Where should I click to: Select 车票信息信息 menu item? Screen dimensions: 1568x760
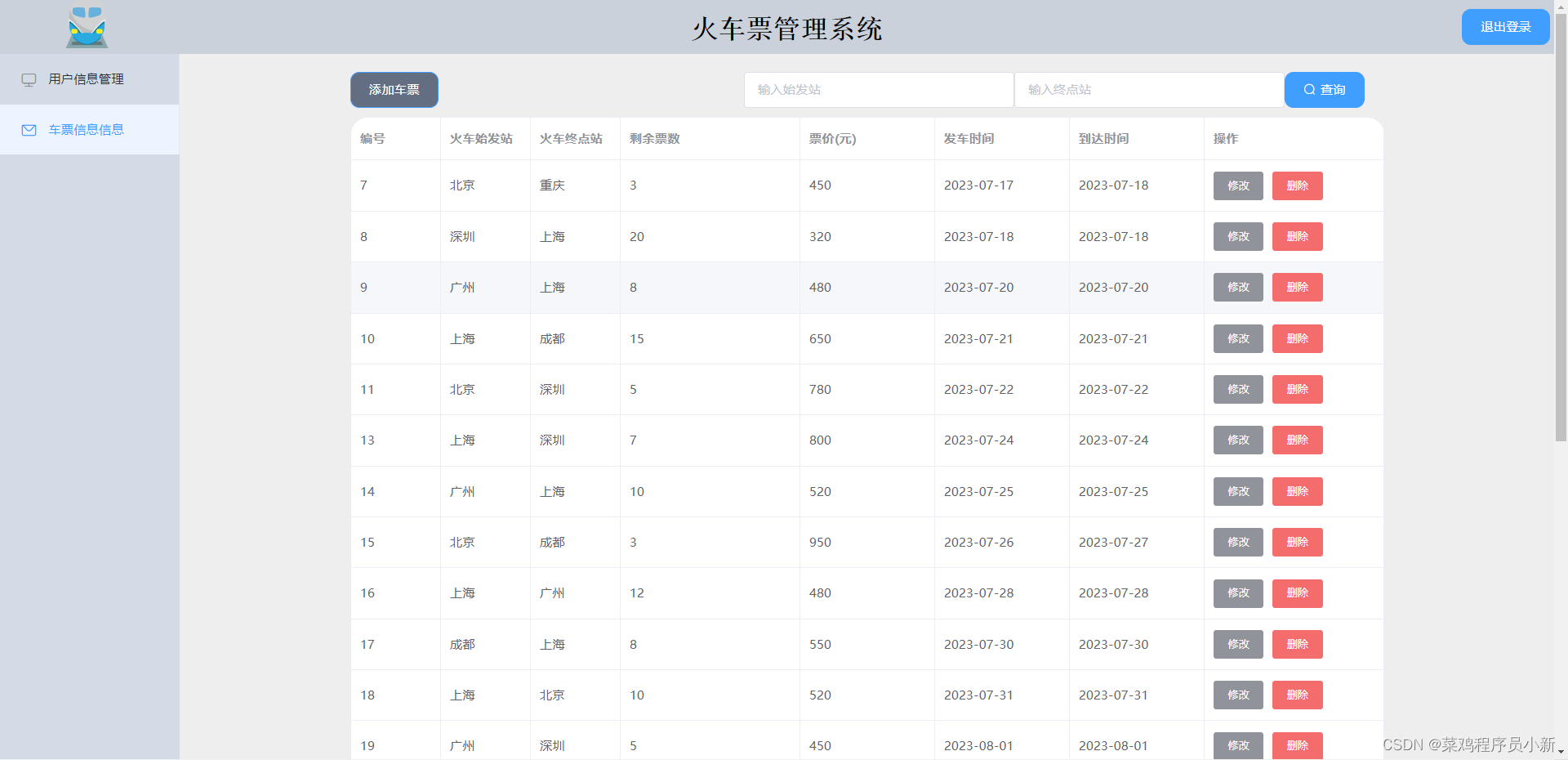pos(90,130)
